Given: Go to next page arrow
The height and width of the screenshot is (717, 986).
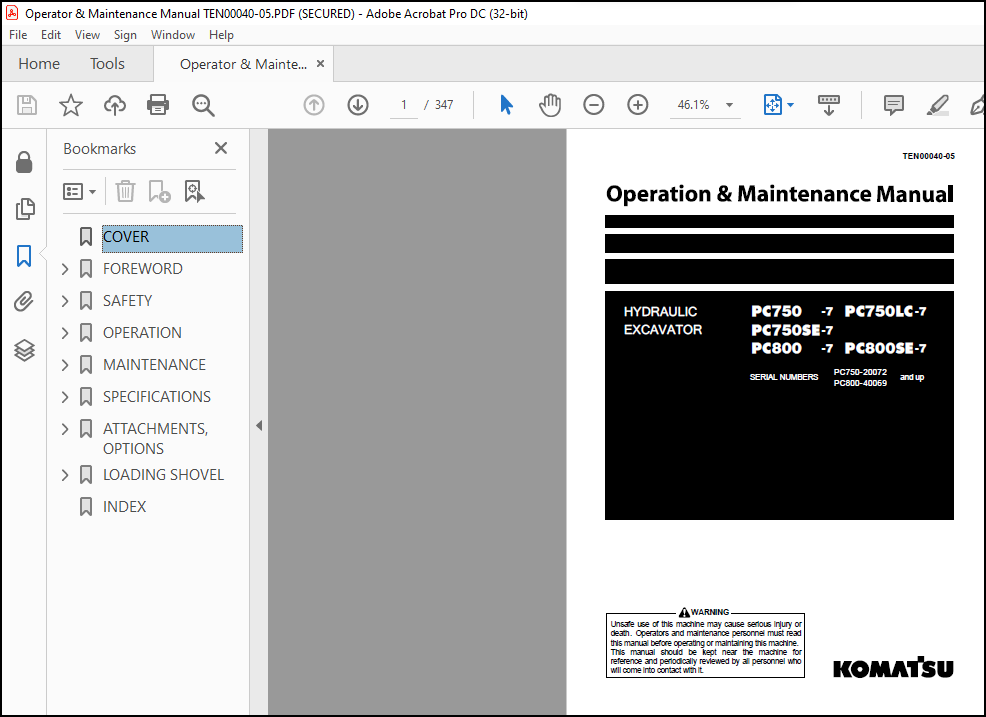Looking at the screenshot, I should pos(358,105).
